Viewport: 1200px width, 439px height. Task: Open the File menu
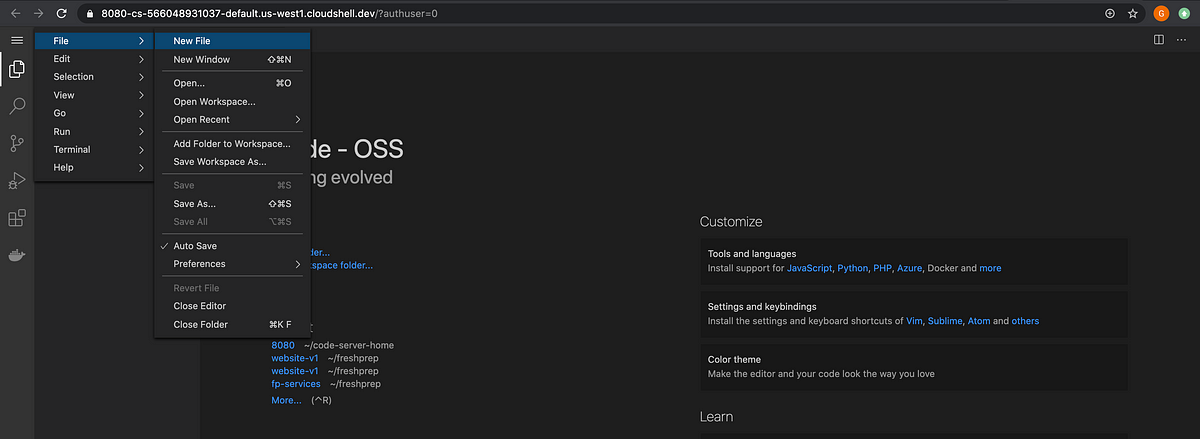pyautogui.click(x=95, y=40)
